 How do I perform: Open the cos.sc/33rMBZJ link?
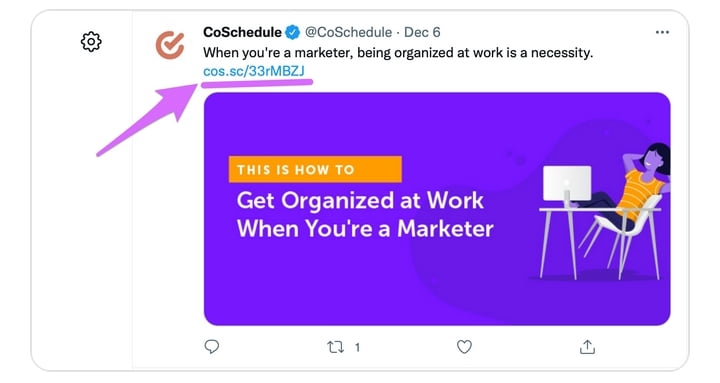(x=254, y=71)
